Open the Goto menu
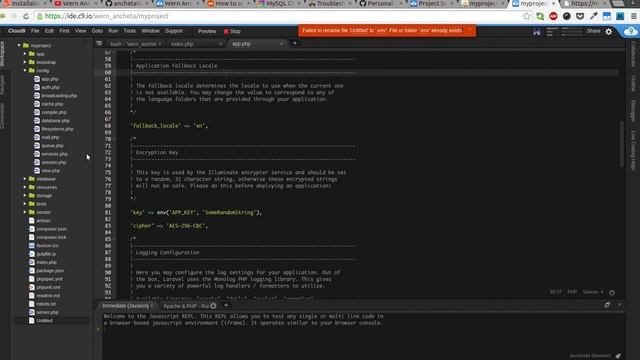Viewport: 640px width, 360px height. tap(97, 31)
